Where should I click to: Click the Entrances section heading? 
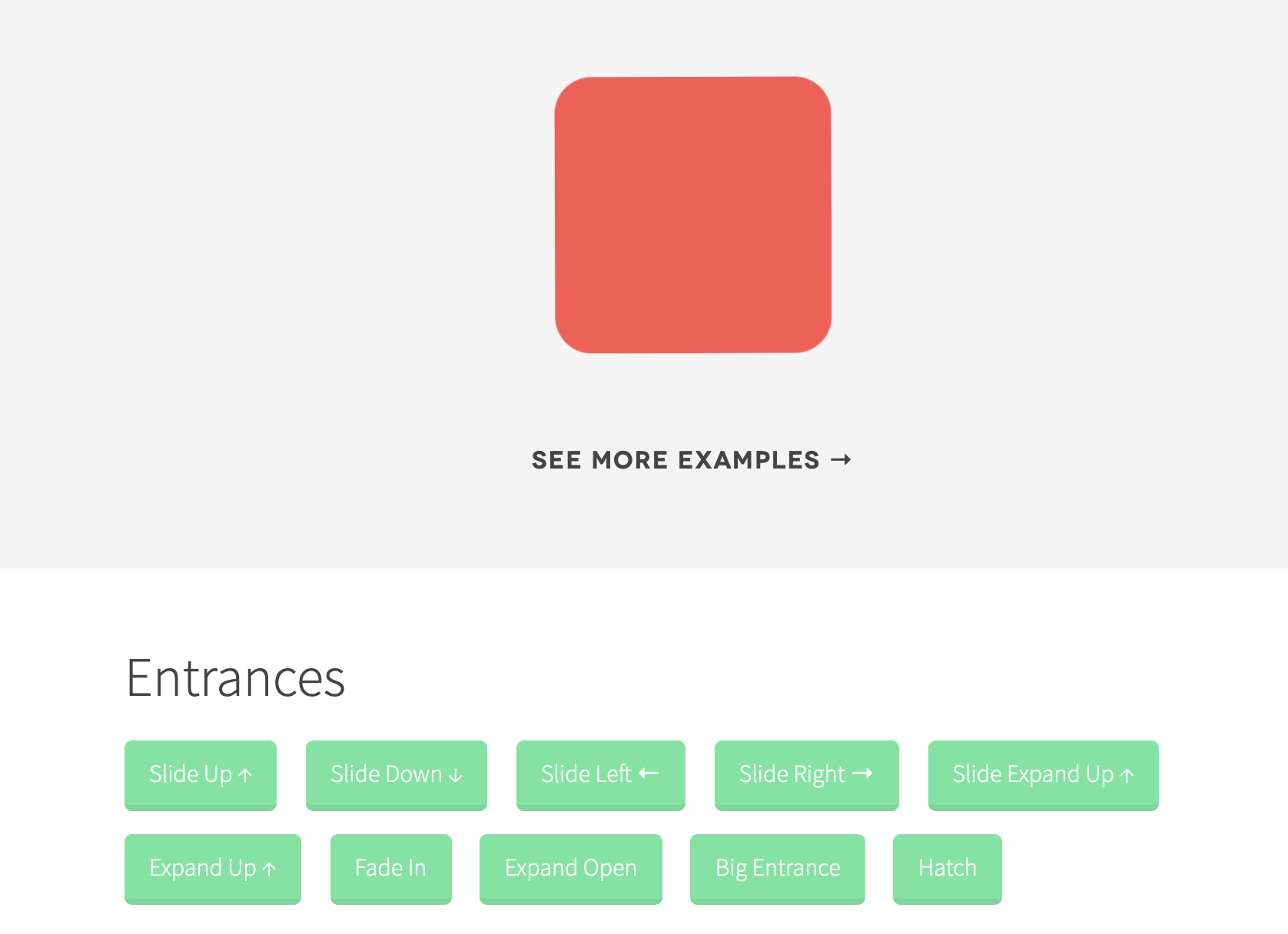[236, 678]
